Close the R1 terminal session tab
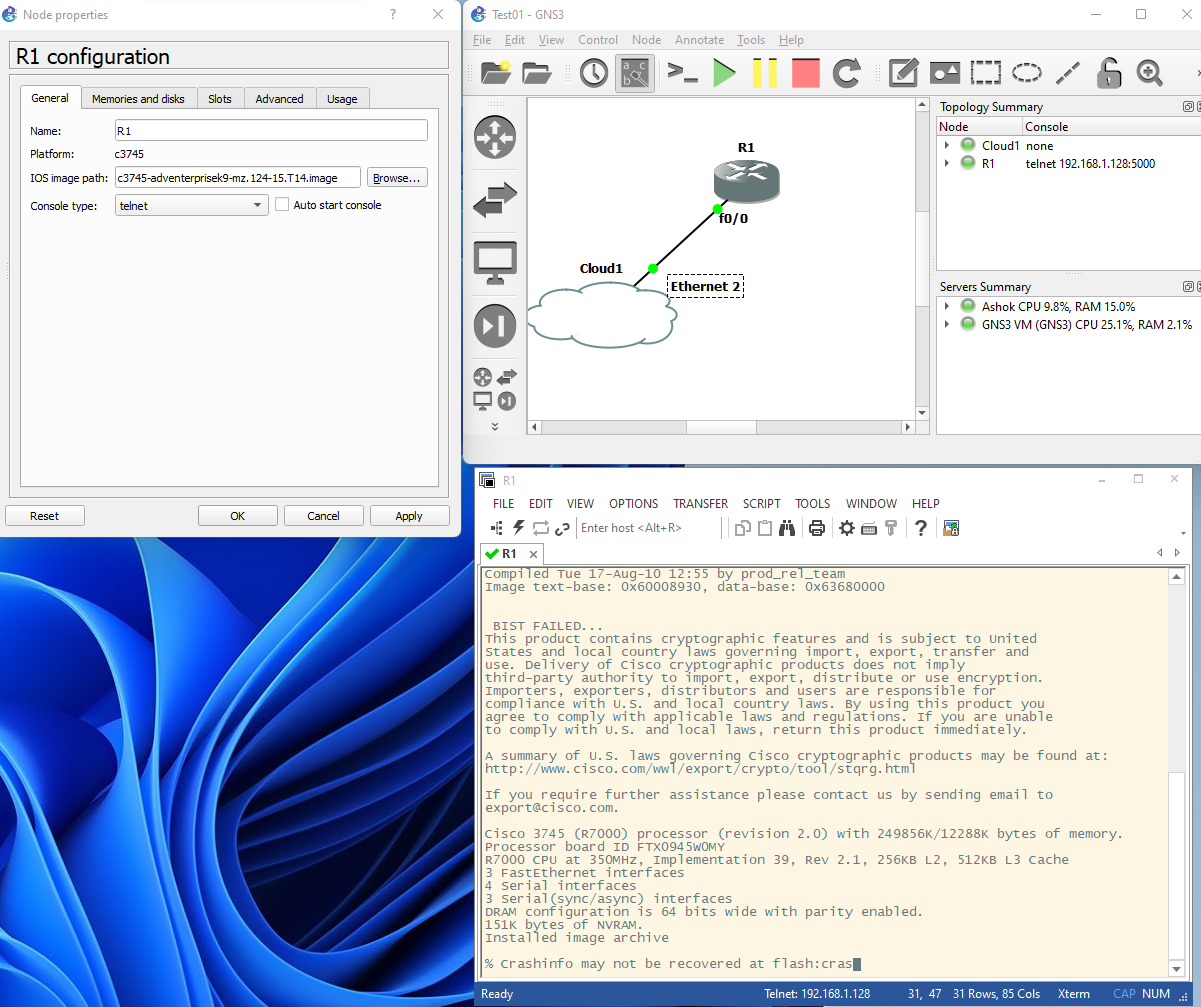This screenshot has height=1007, width=1201. 533,554
